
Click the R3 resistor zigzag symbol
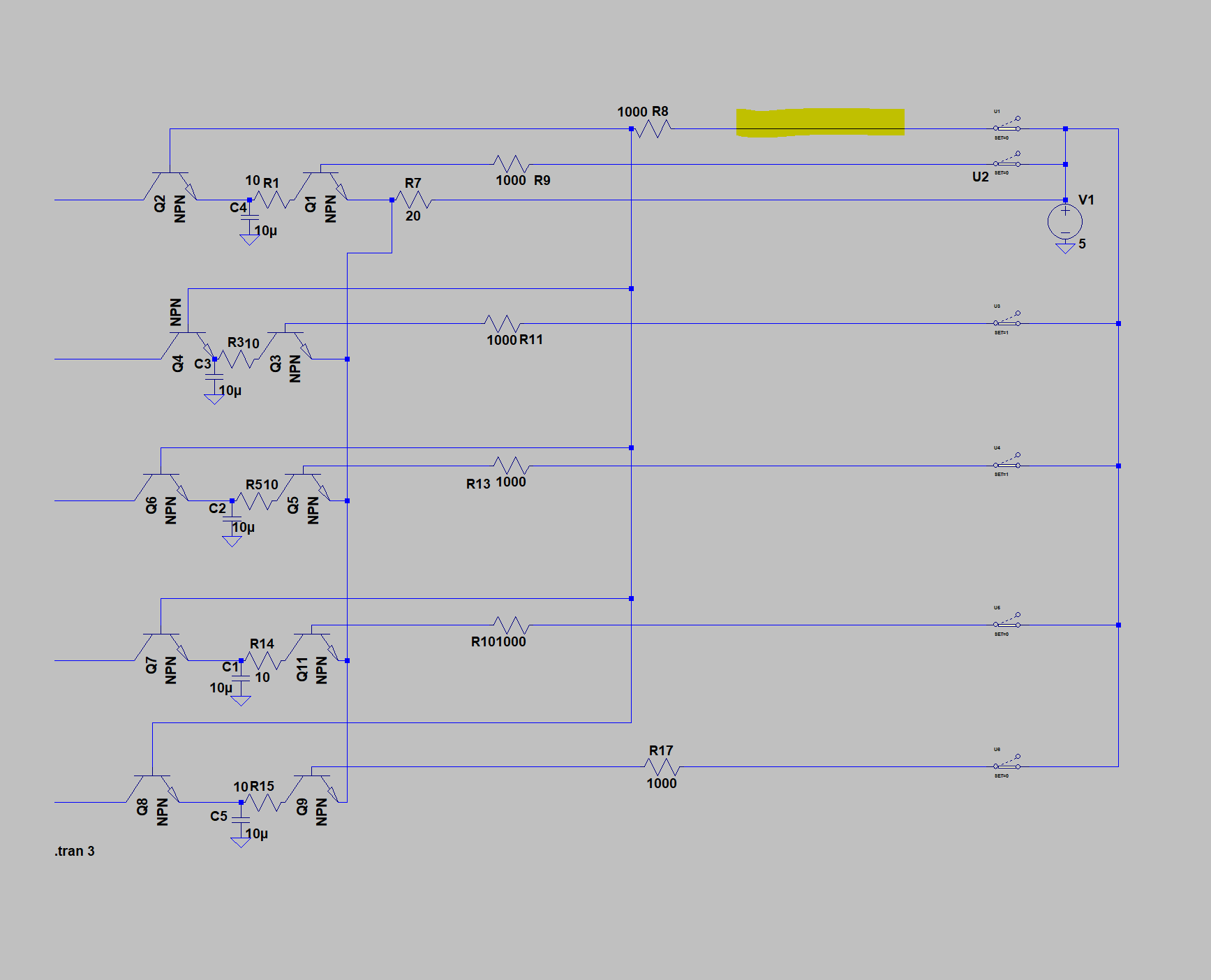click(x=236, y=359)
